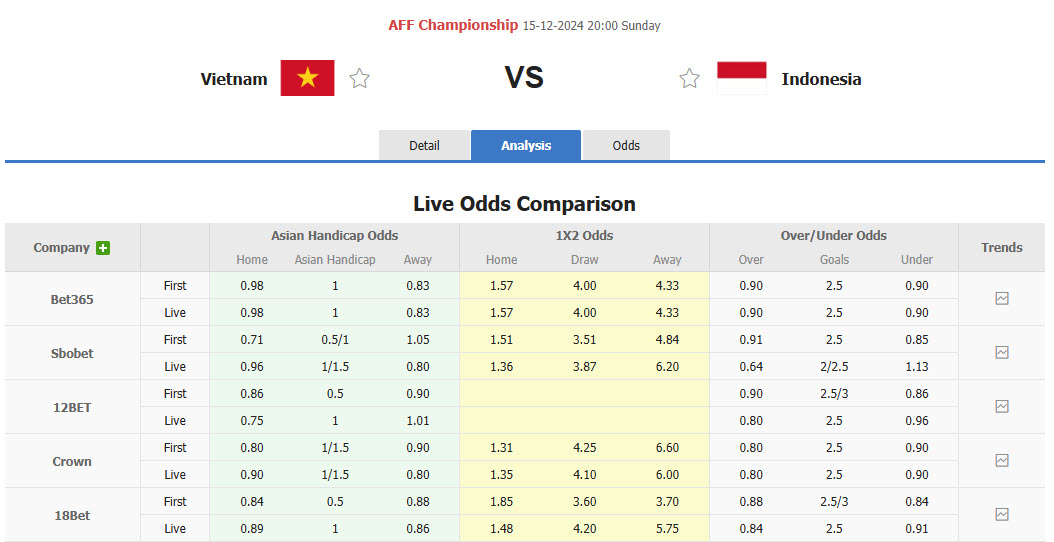Click the 18Bet company name
Screen dimensions: 1054x542
pos(72,515)
